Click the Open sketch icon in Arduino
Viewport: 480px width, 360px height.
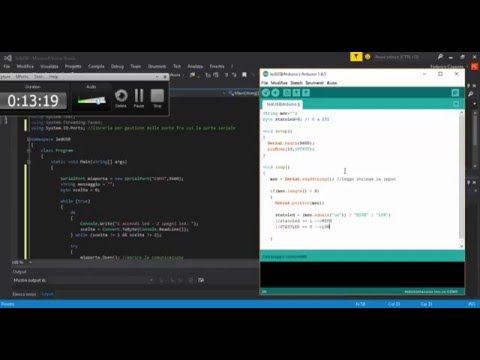pos(296,93)
